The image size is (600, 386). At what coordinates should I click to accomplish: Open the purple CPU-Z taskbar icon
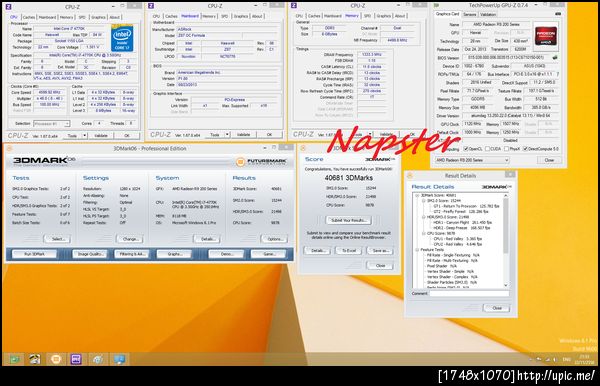coord(76,359)
